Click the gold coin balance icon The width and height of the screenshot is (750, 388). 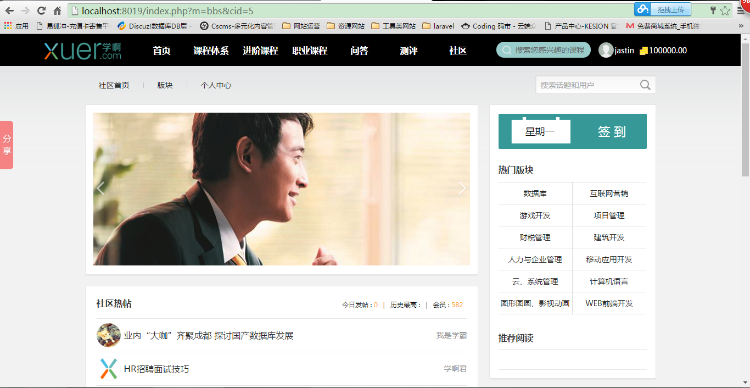[643, 51]
